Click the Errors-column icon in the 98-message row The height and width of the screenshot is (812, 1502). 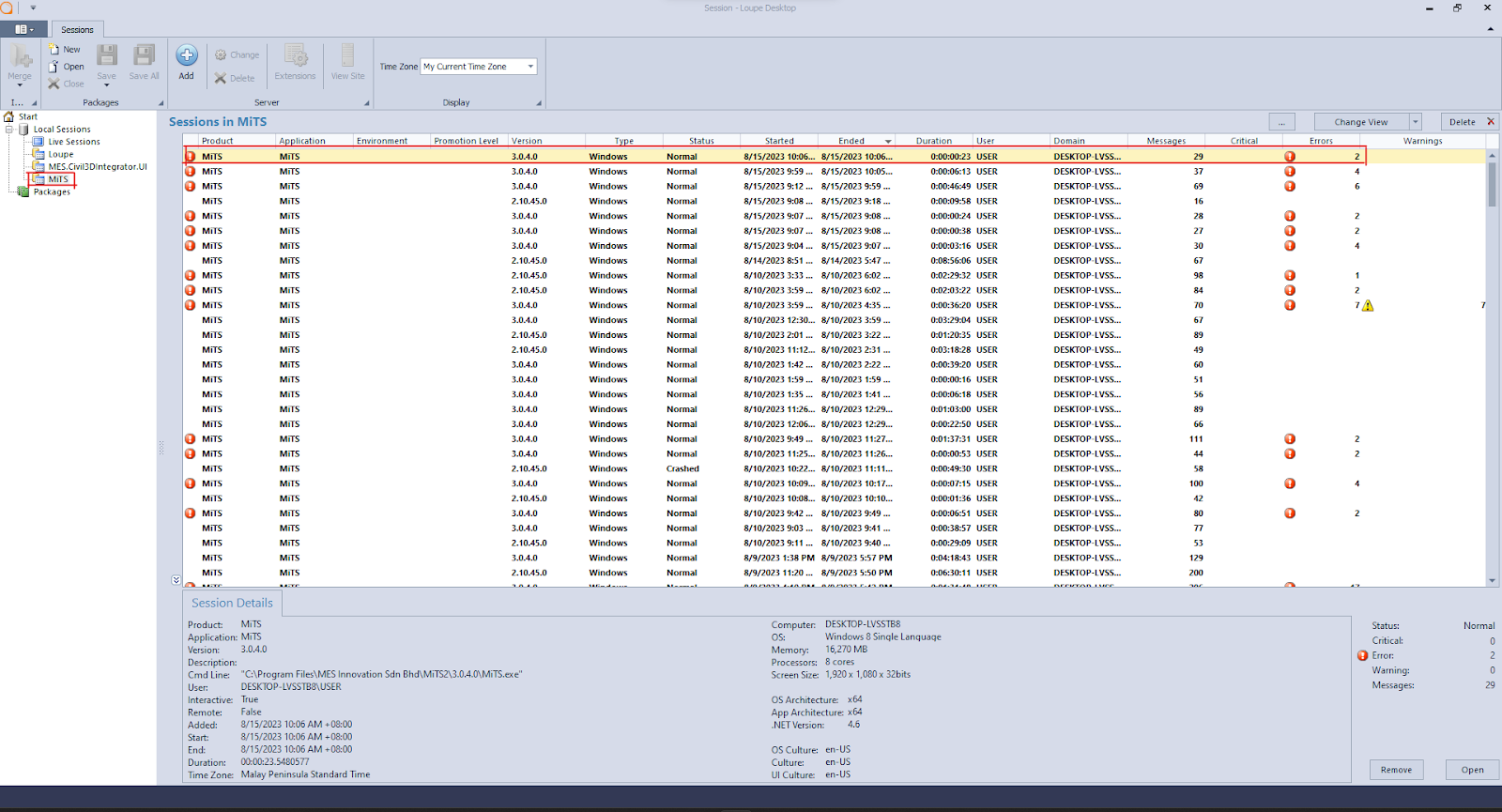coord(1290,276)
